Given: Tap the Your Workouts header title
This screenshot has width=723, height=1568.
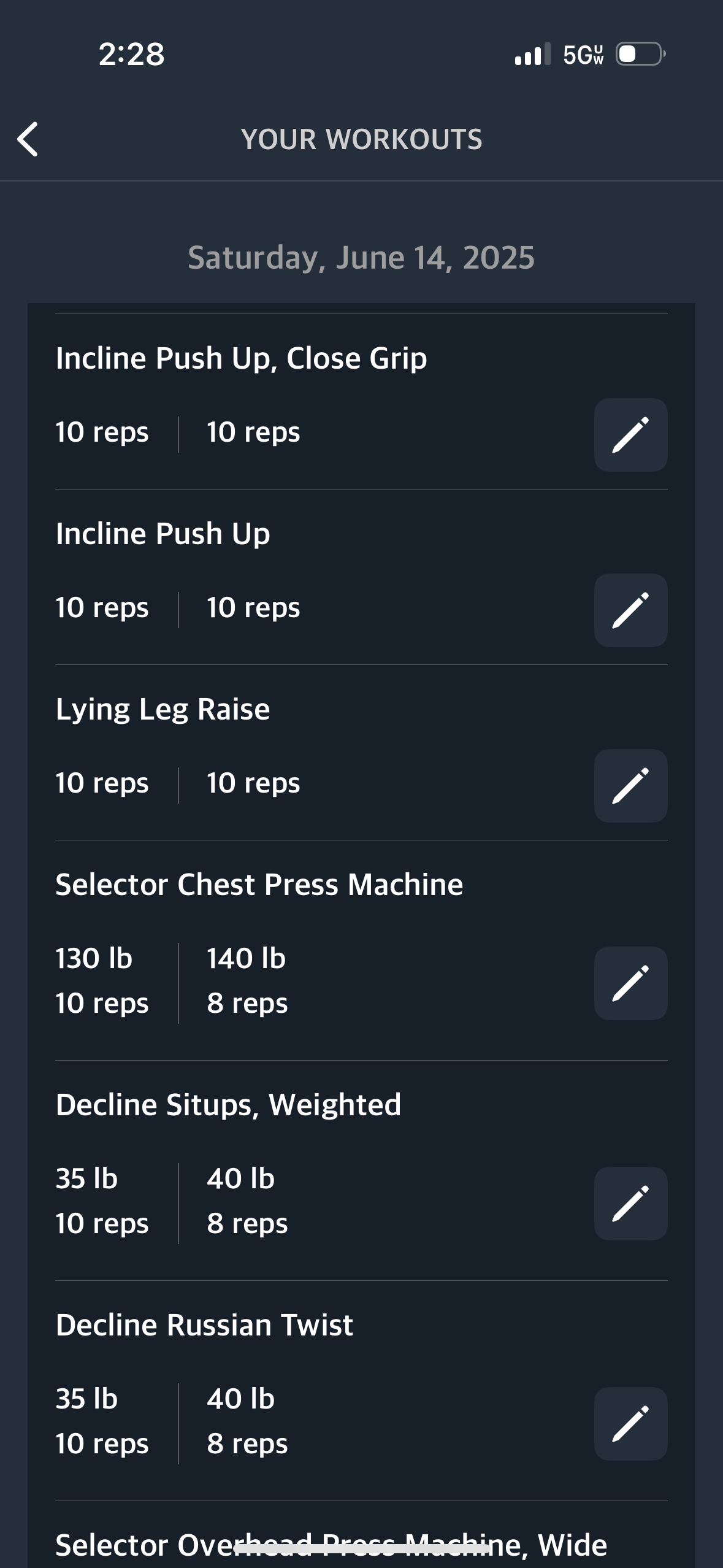Looking at the screenshot, I should click(x=362, y=139).
